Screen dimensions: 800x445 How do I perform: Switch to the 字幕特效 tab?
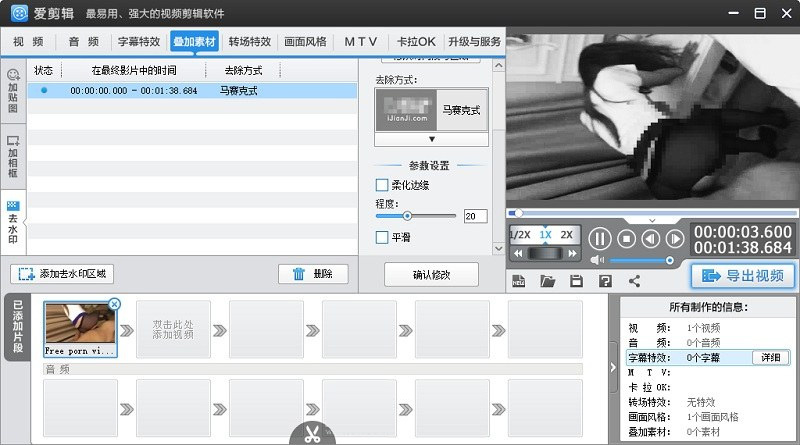pyautogui.click(x=139, y=42)
